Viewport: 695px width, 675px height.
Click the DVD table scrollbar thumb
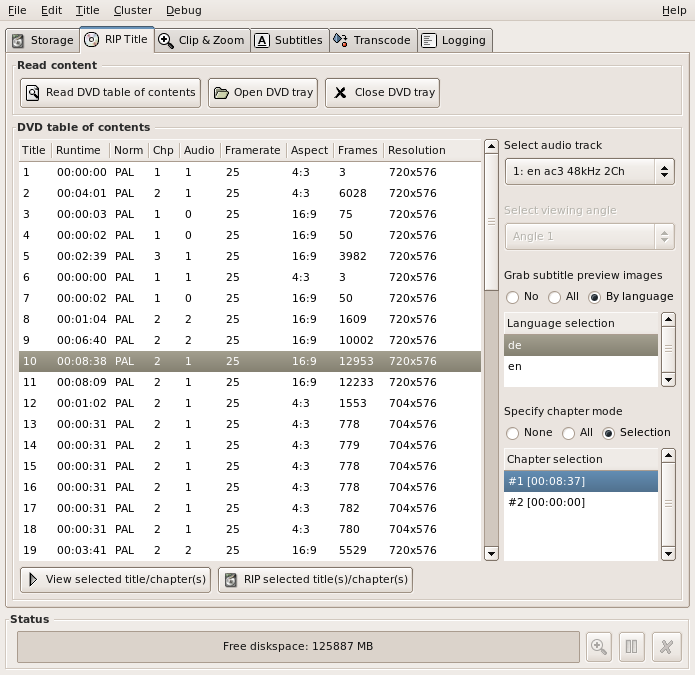(491, 222)
